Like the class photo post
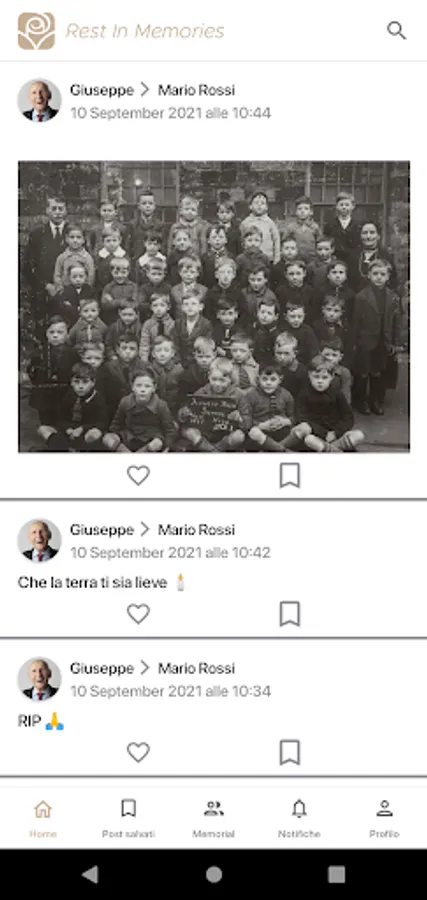The width and height of the screenshot is (427, 900). [x=138, y=475]
